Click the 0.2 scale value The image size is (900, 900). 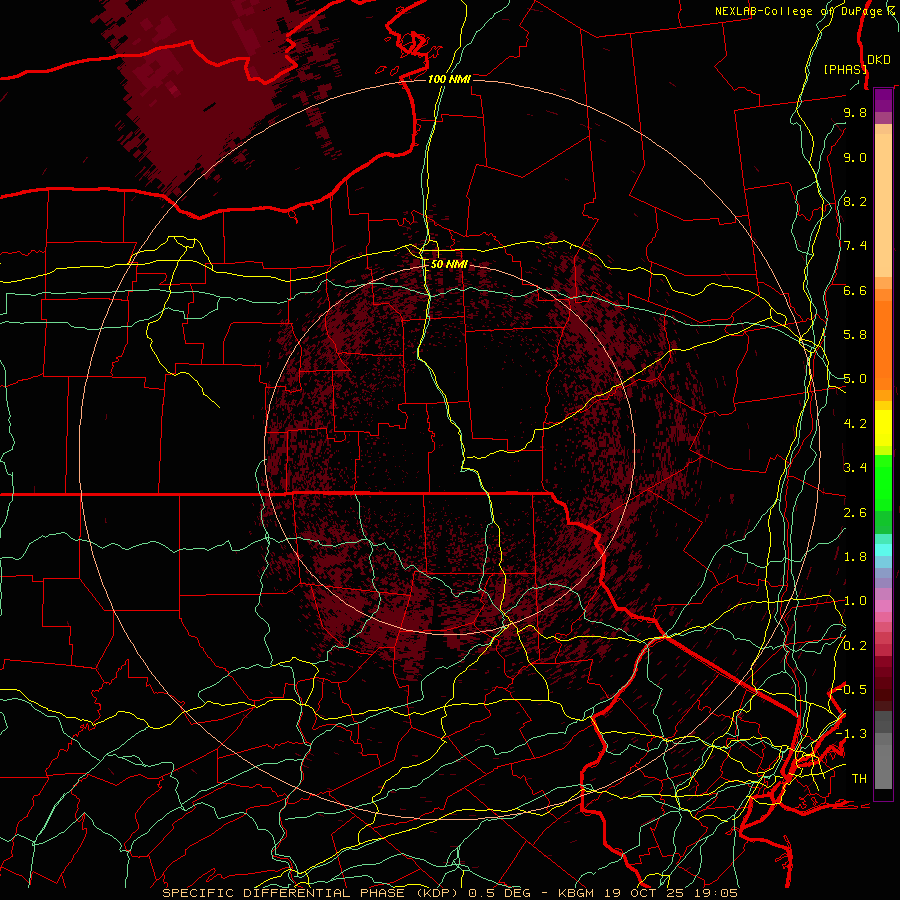(855, 646)
